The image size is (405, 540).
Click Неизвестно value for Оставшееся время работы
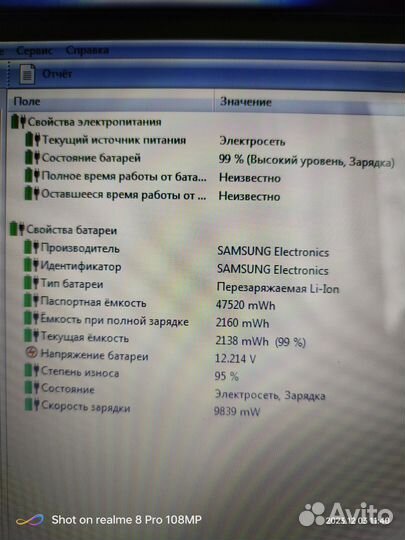coord(249,196)
